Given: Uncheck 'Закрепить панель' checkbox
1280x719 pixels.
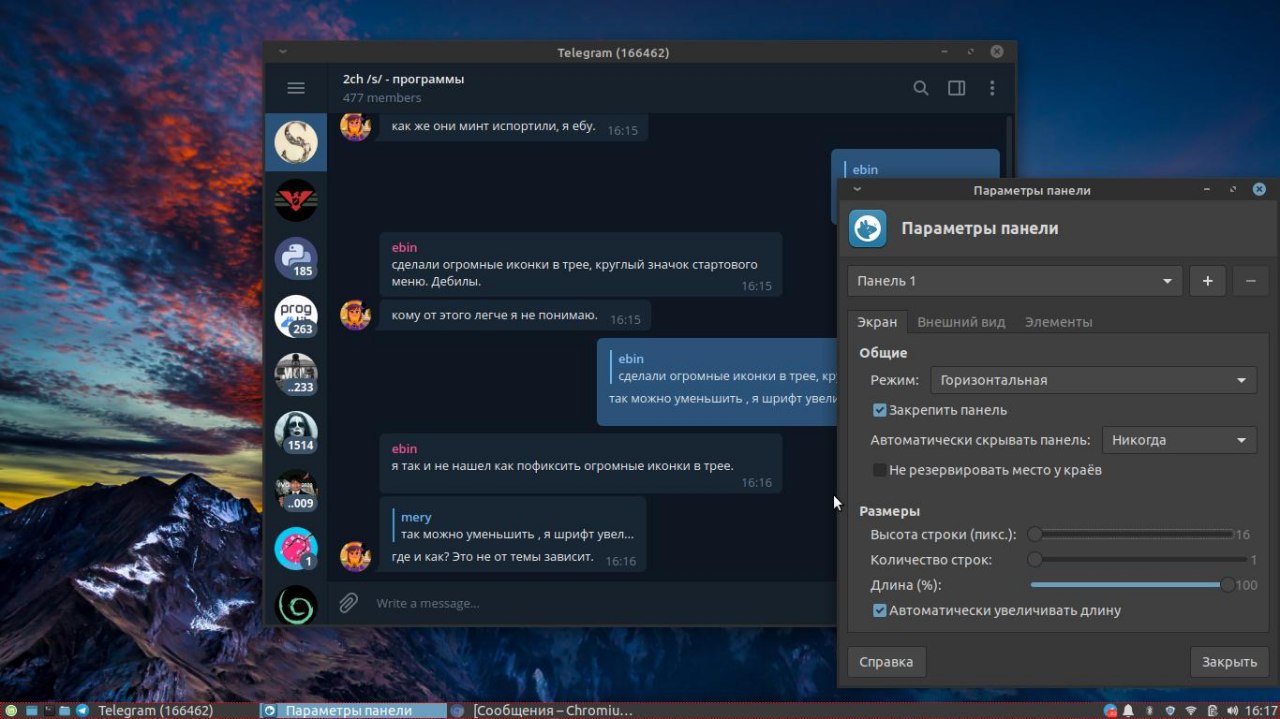Looking at the screenshot, I should point(880,410).
